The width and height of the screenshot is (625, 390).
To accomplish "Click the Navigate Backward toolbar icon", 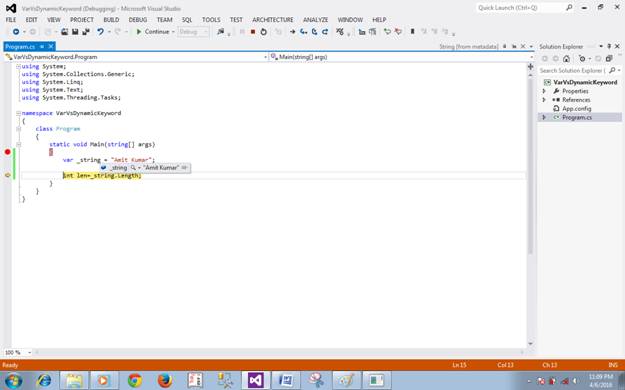I will tap(16, 32).
